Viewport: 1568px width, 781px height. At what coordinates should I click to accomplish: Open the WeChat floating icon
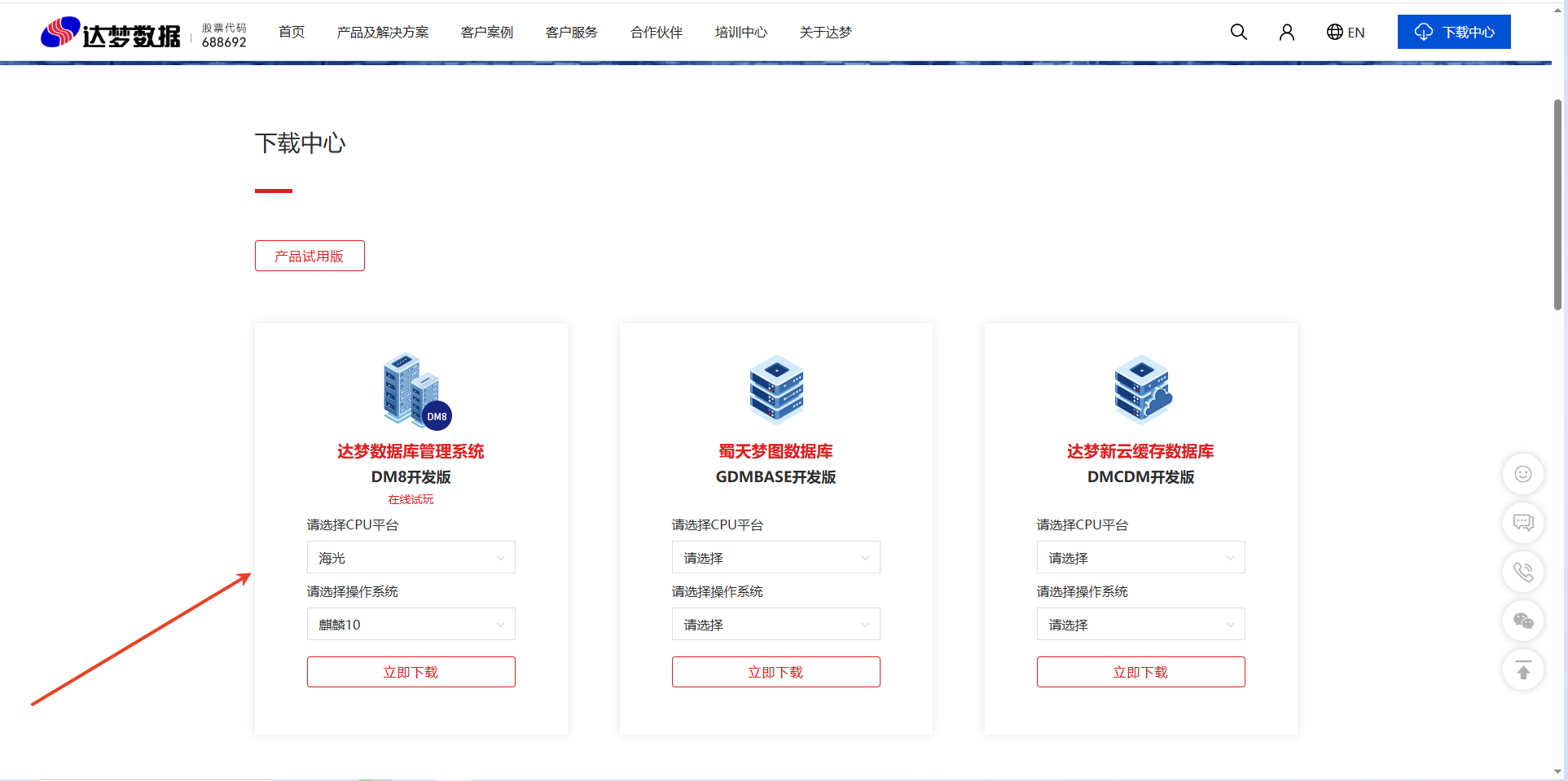click(x=1522, y=621)
